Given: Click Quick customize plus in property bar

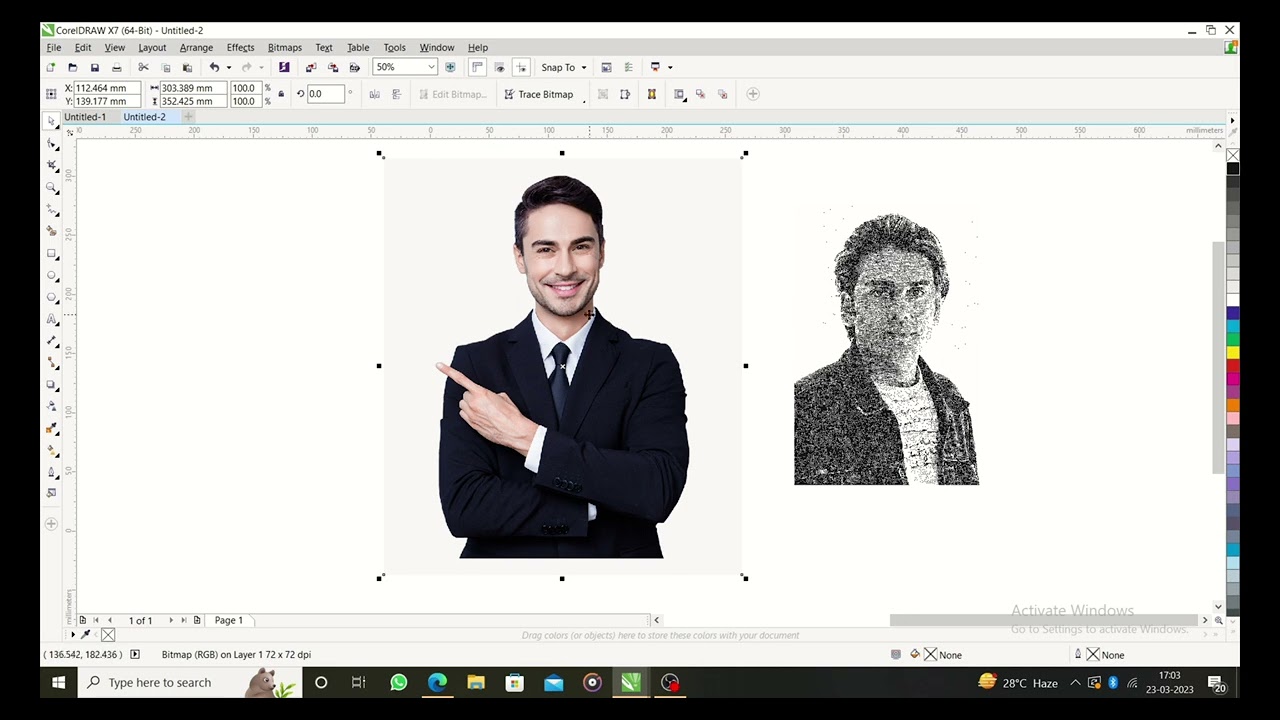Looking at the screenshot, I should pos(753,94).
